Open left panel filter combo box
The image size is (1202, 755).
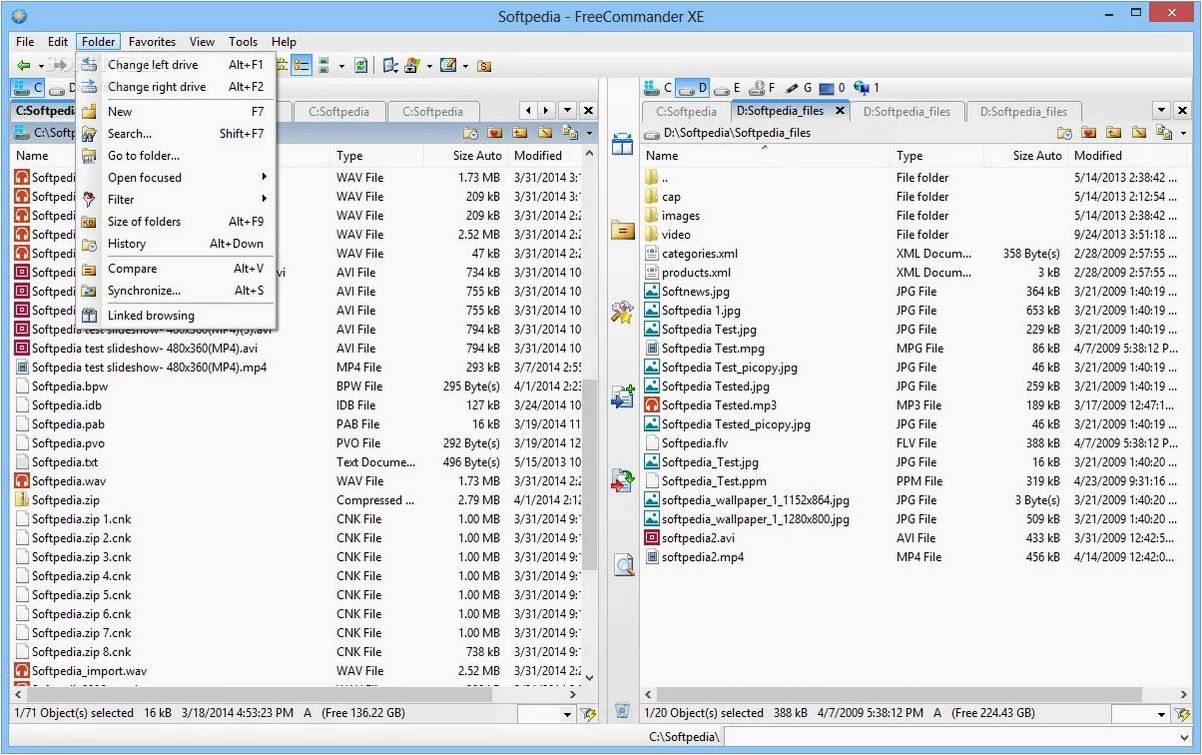coord(546,714)
